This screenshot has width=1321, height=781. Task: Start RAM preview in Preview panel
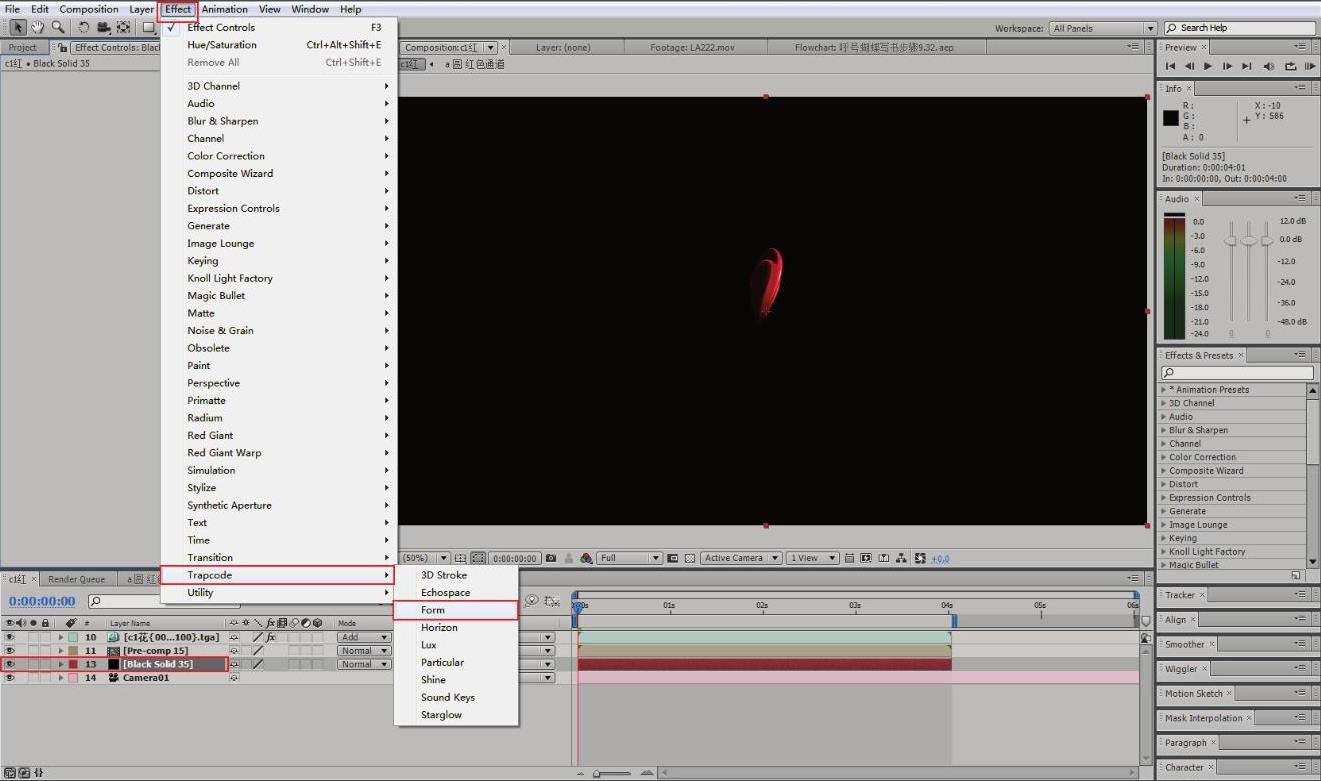point(1310,66)
